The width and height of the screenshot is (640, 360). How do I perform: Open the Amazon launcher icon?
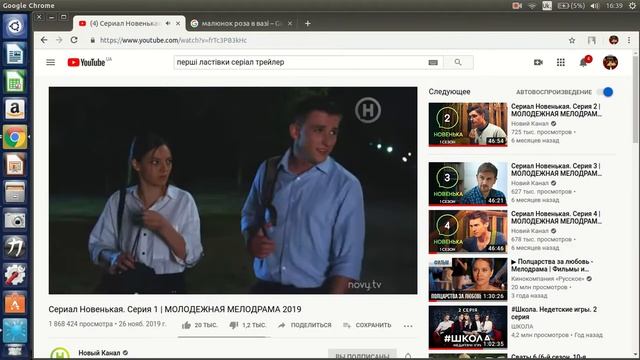point(15,109)
